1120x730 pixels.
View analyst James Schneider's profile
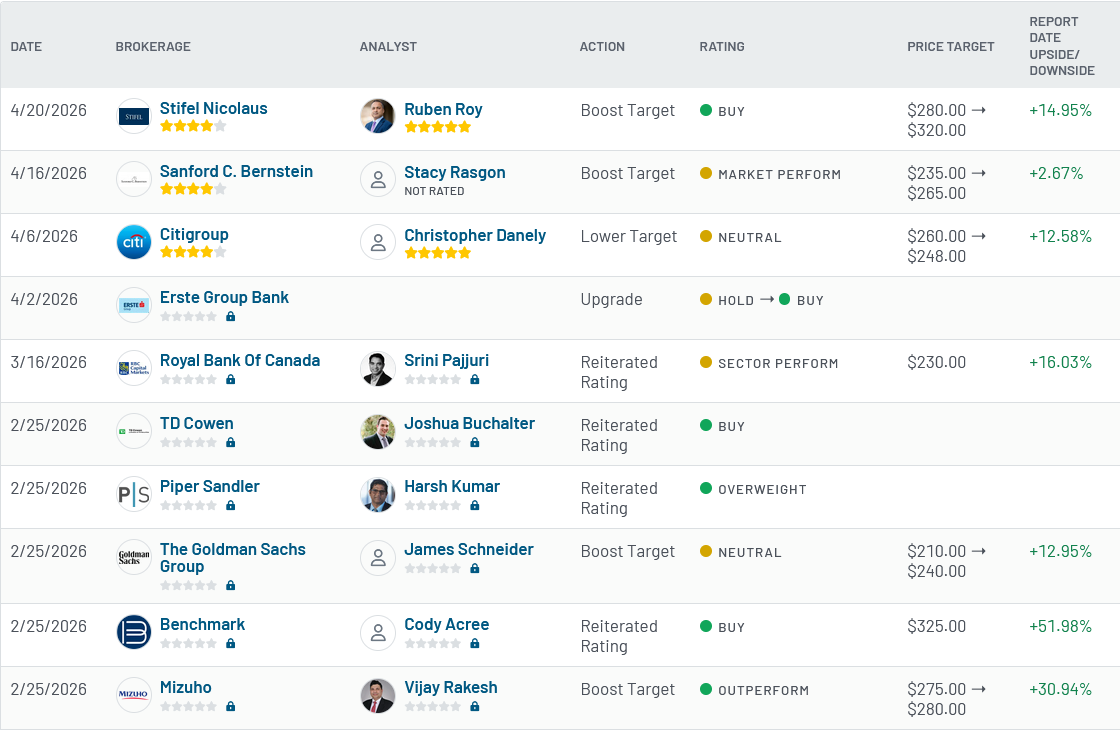point(469,549)
